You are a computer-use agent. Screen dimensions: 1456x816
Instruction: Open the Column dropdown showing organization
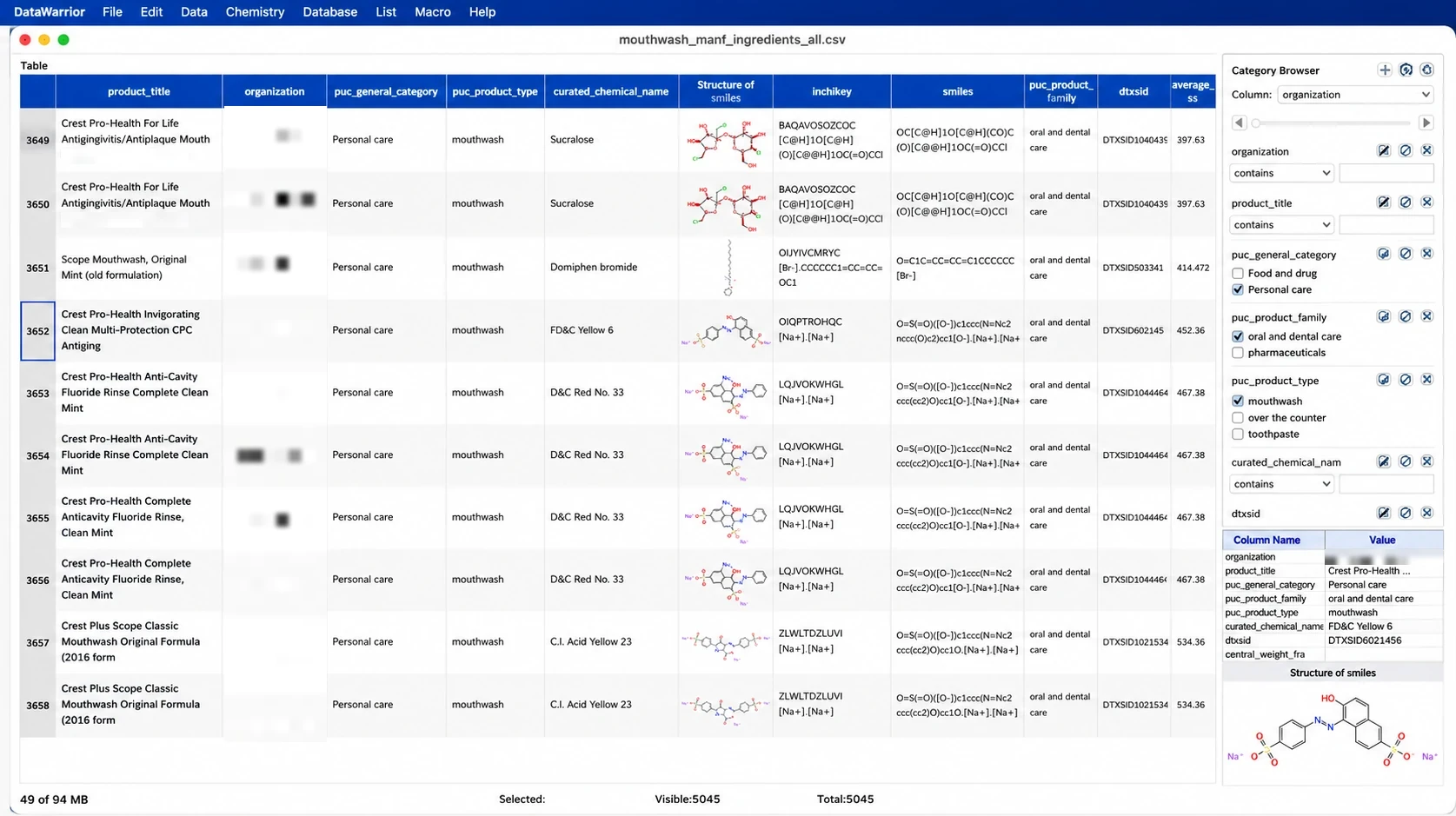(x=1354, y=95)
